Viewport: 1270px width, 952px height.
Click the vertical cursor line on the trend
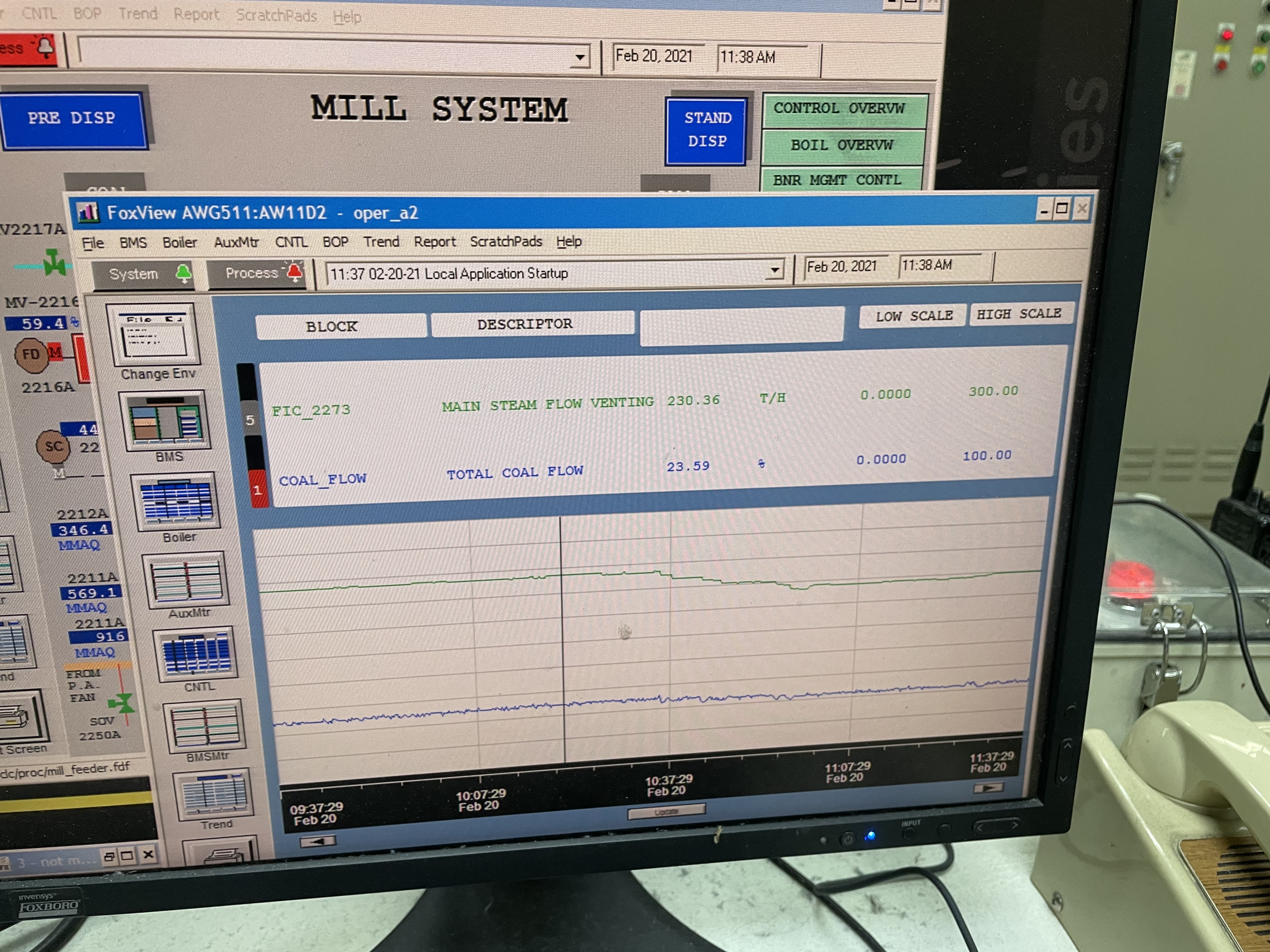click(x=562, y=639)
